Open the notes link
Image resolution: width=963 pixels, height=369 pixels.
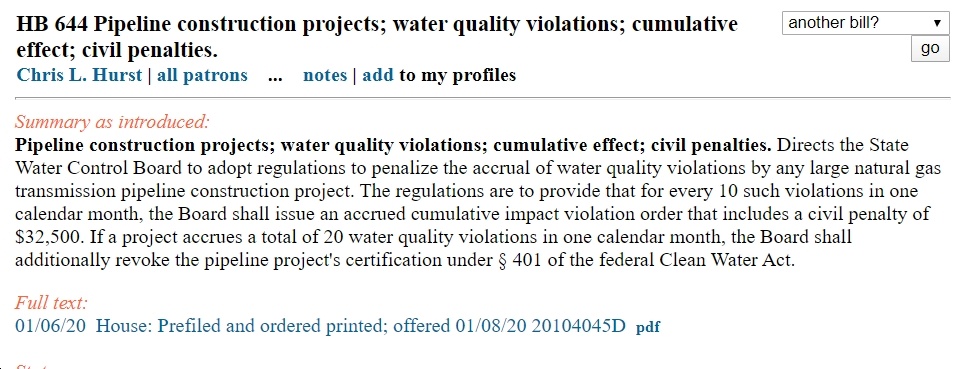tap(325, 75)
